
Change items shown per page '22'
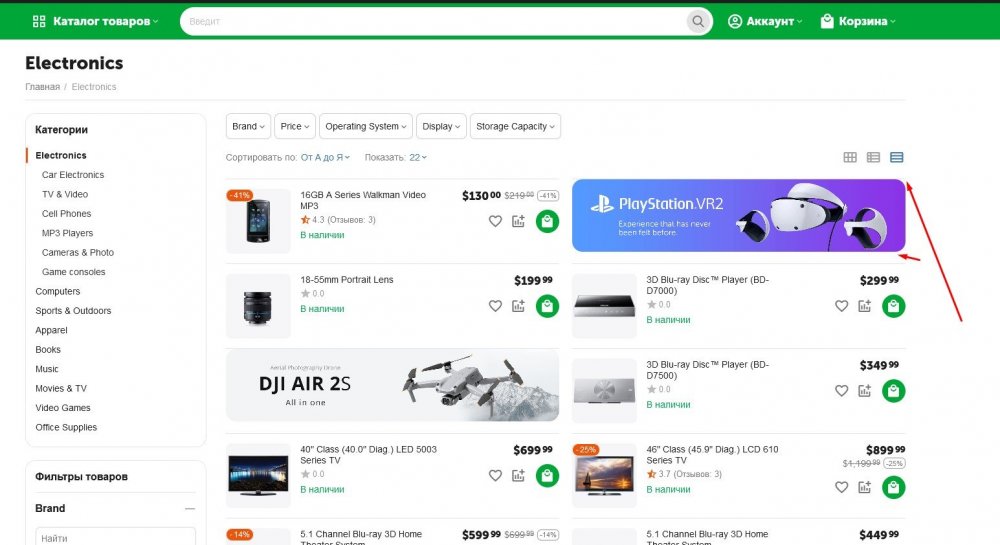[418, 157]
